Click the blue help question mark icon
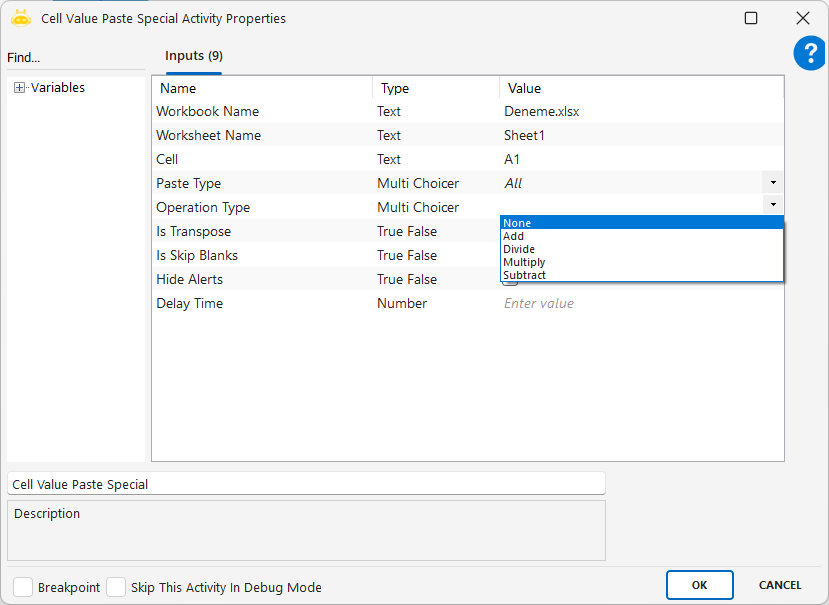 [x=809, y=53]
